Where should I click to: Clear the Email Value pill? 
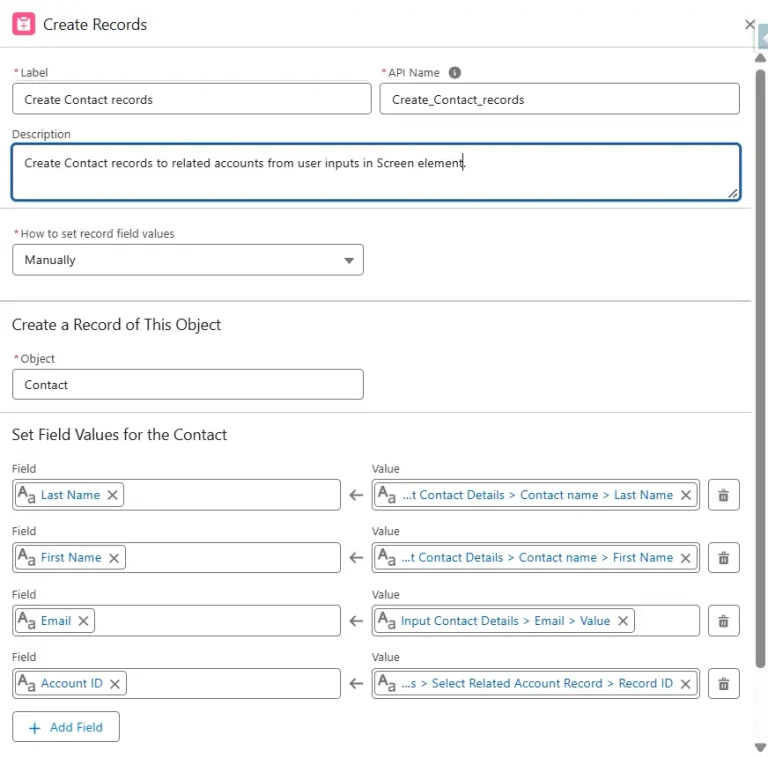[x=623, y=621]
